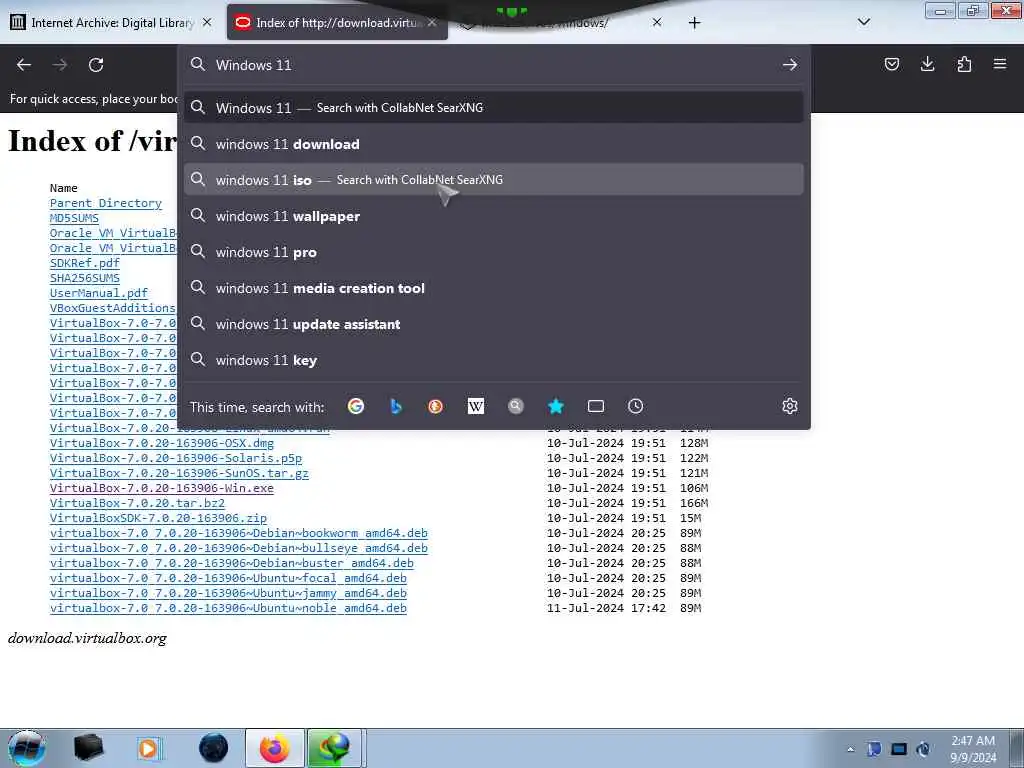Viewport: 1024px width, 768px height.
Task: Open the dark globe taskbar icon
Action: 214,748
